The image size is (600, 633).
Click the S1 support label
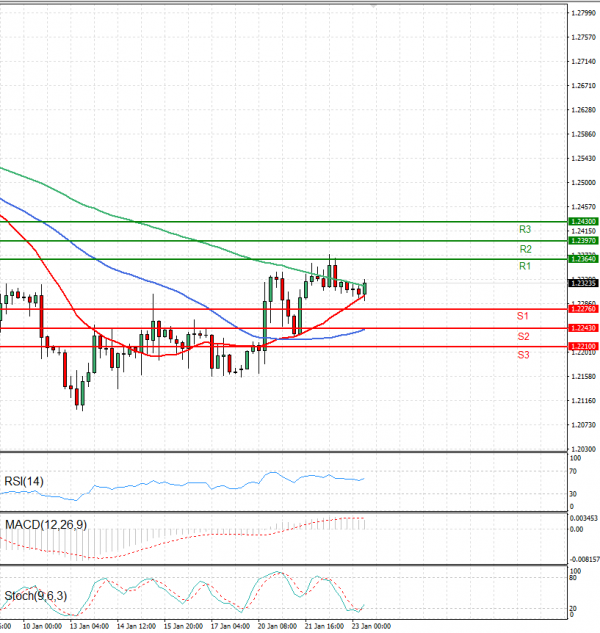(x=522, y=316)
